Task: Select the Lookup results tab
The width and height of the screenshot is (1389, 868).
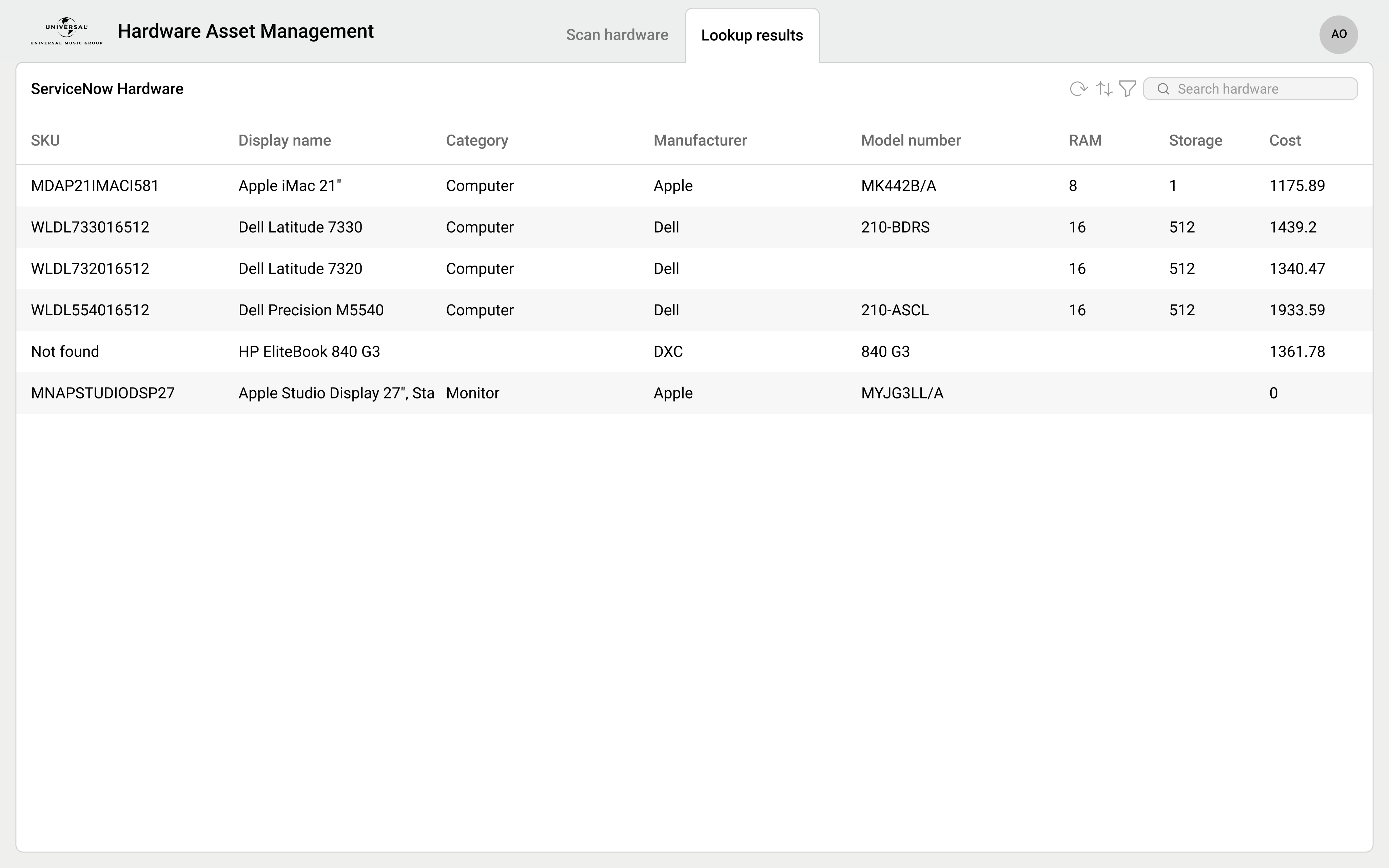Action: pyautogui.click(x=752, y=35)
